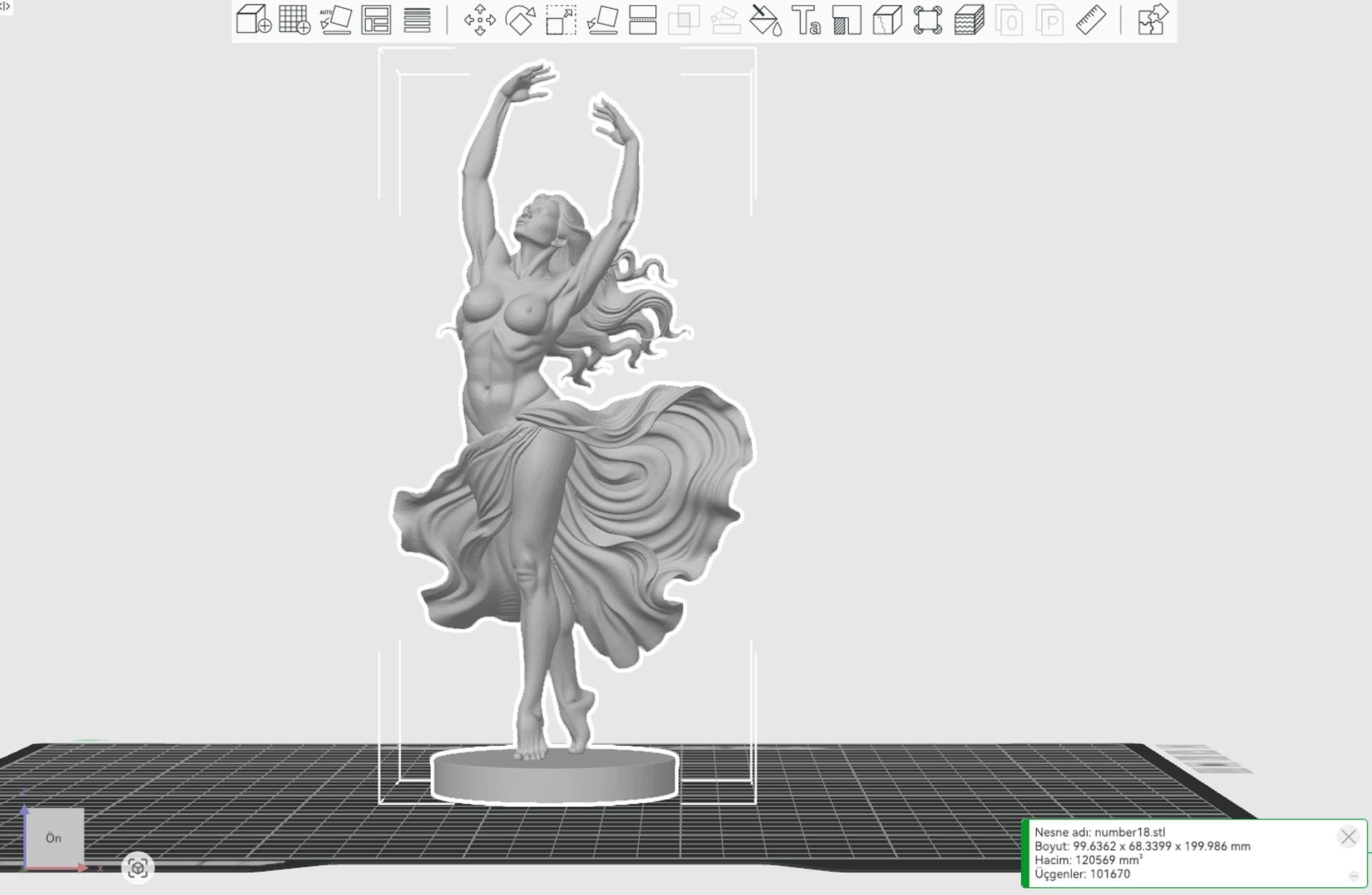Click the greyed-out '0' page icon
Viewport: 1372px width, 895px height.
[1010, 20]
